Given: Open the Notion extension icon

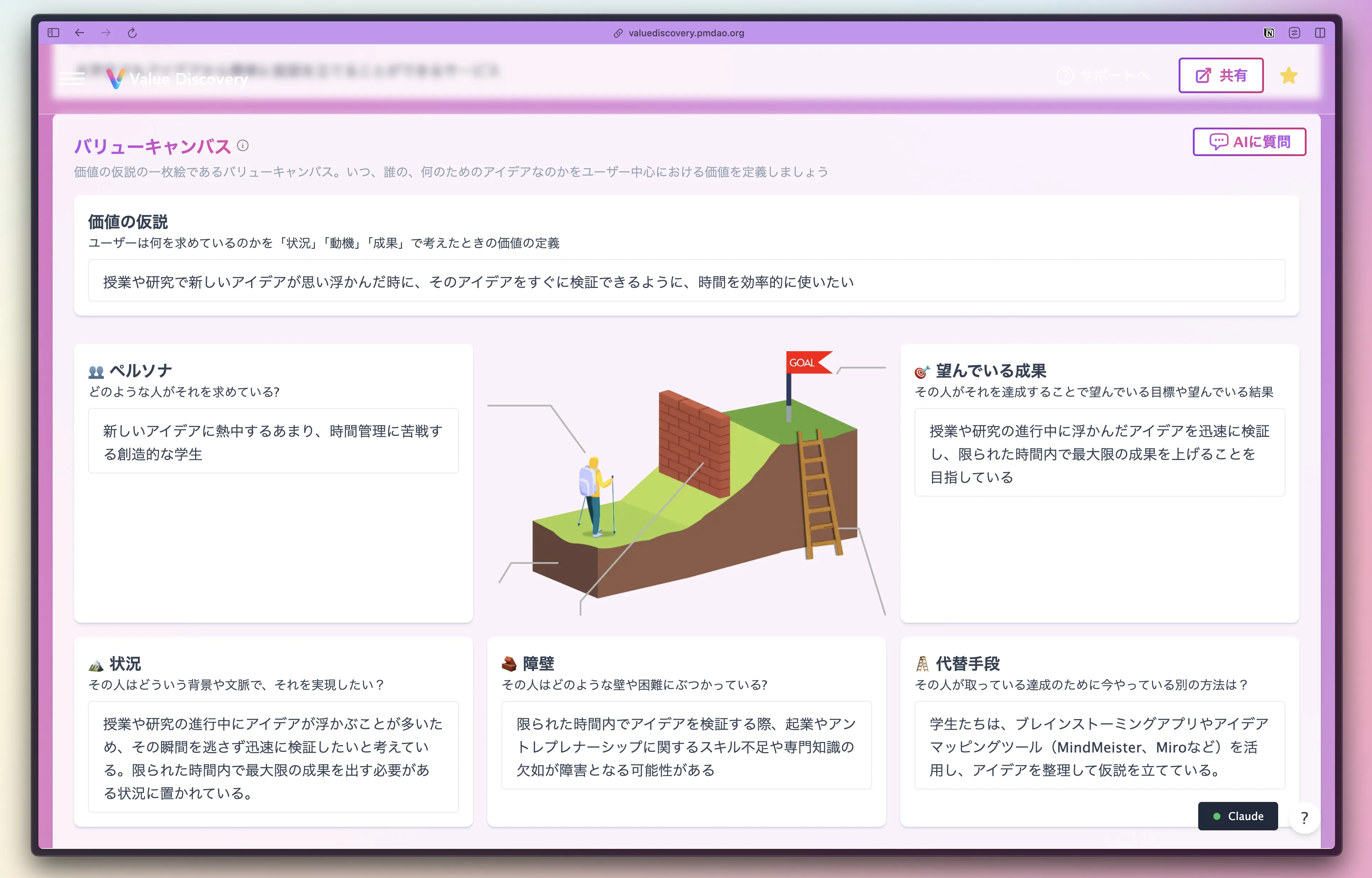Looking at the screenshot, I should 1269,33.
